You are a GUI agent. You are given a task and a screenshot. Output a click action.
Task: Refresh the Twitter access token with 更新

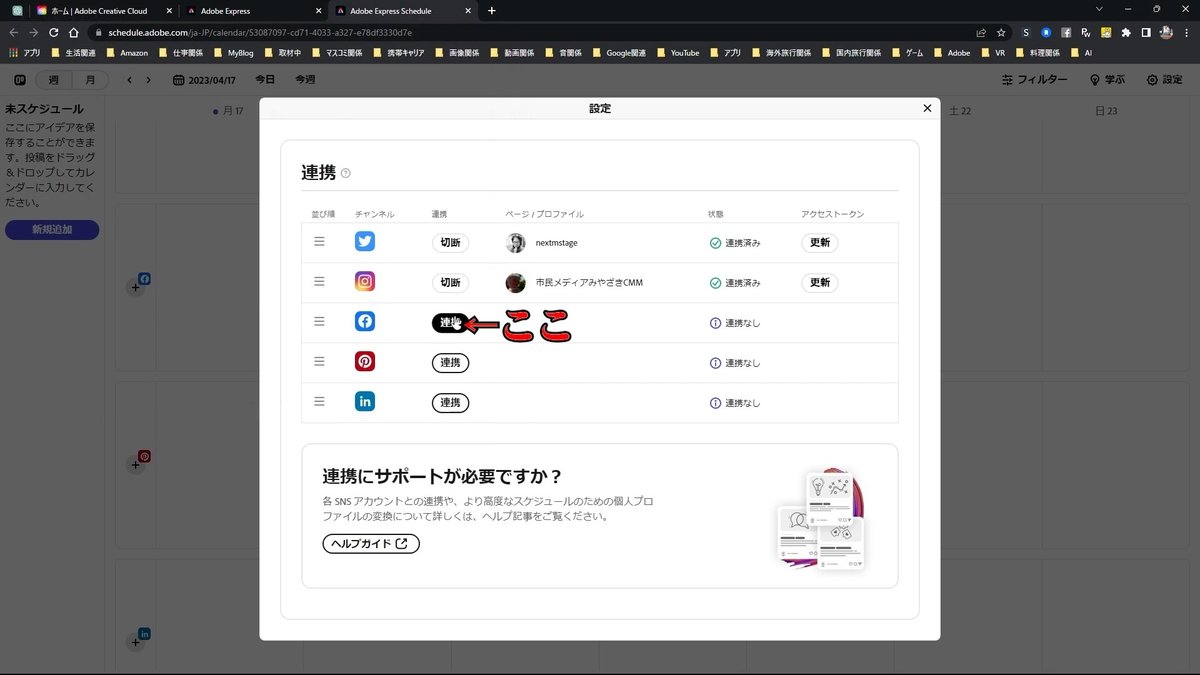pyautogui.click(x=820, y=243)
